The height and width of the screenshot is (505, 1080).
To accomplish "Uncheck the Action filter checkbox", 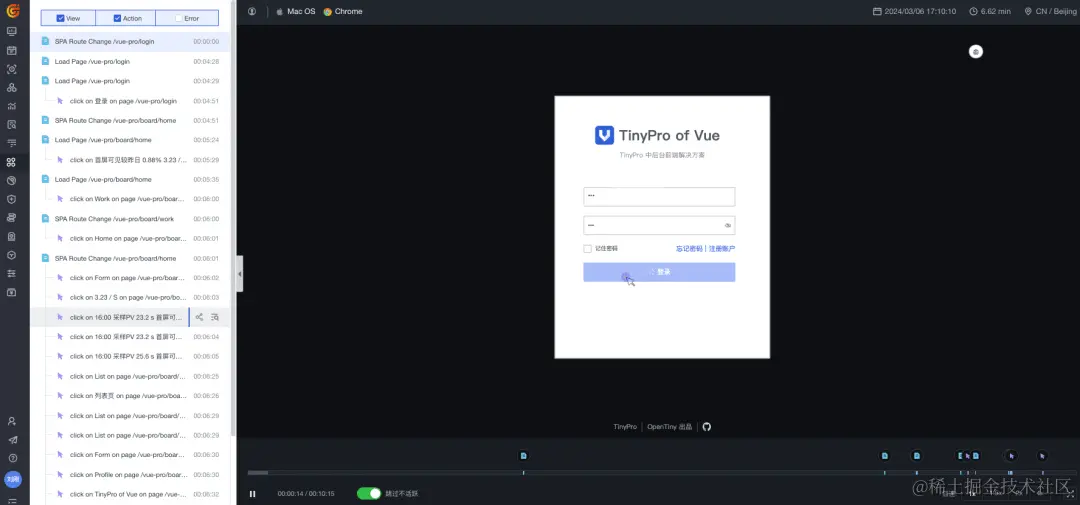I will 117,19.
